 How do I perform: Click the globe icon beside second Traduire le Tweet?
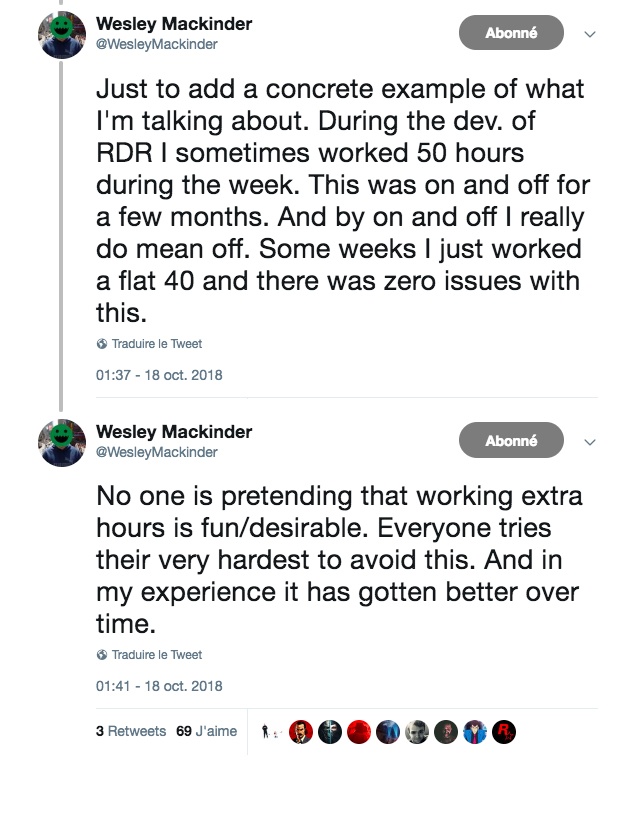102,655
